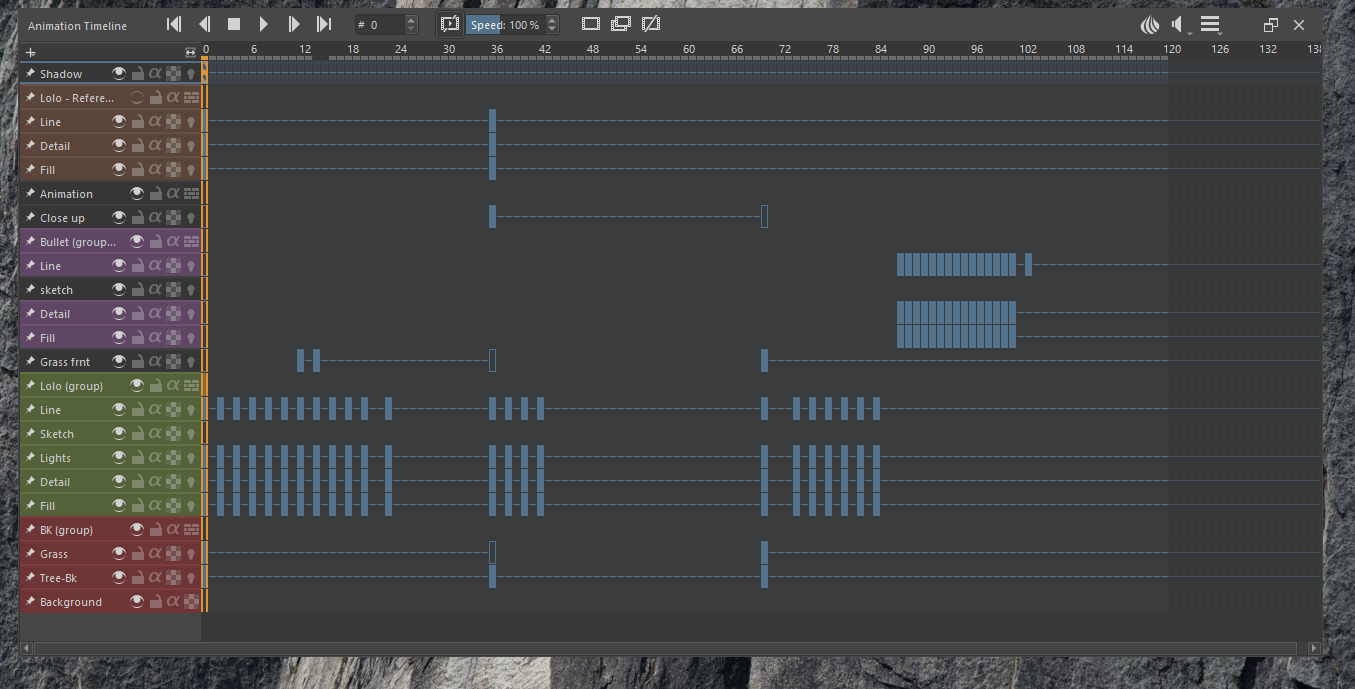Toggle onion skin bulb on Grass frnt
This screenshot has width=1355, height=689.
(190, 362)
